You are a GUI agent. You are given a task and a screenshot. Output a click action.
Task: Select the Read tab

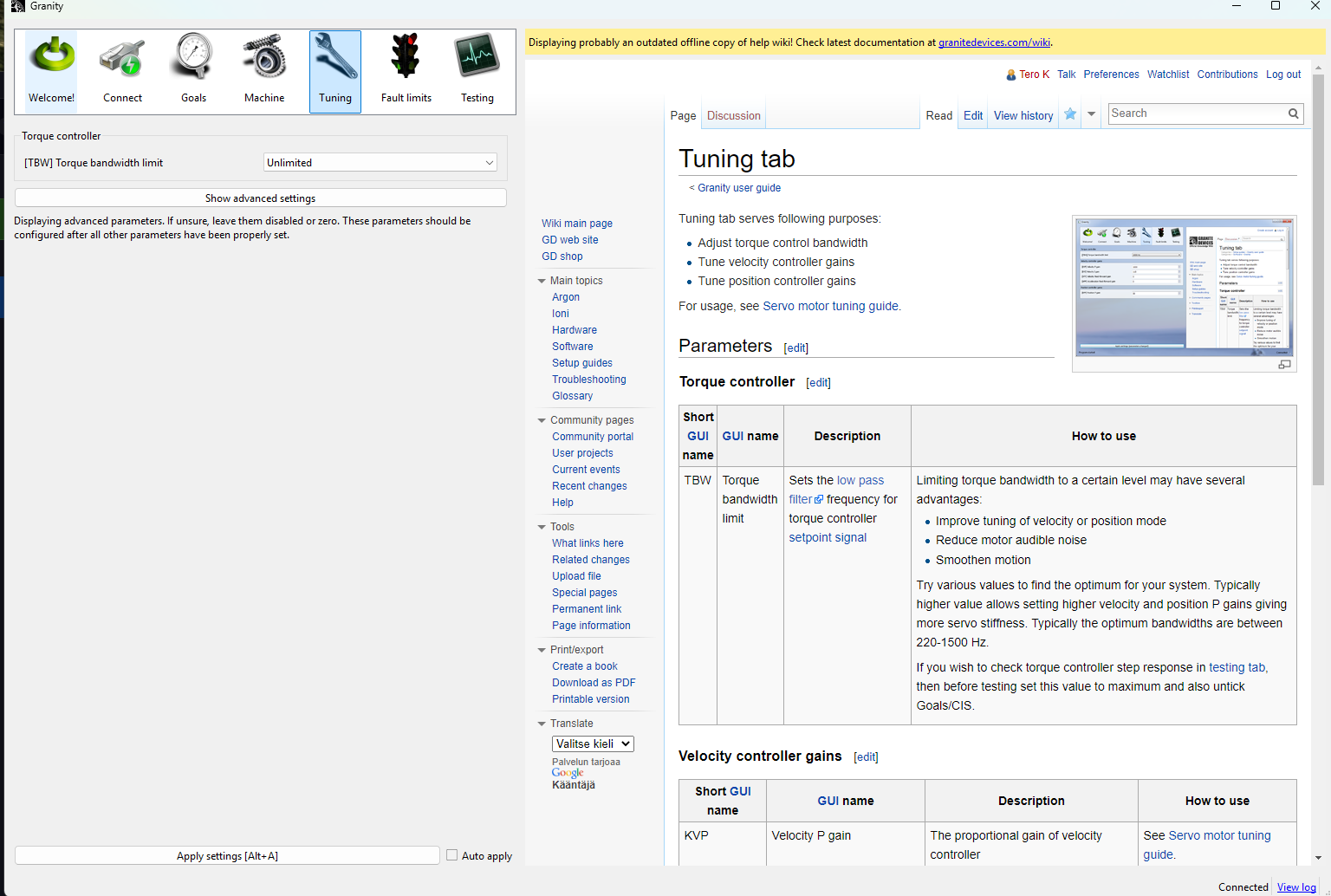click(939, 115)
